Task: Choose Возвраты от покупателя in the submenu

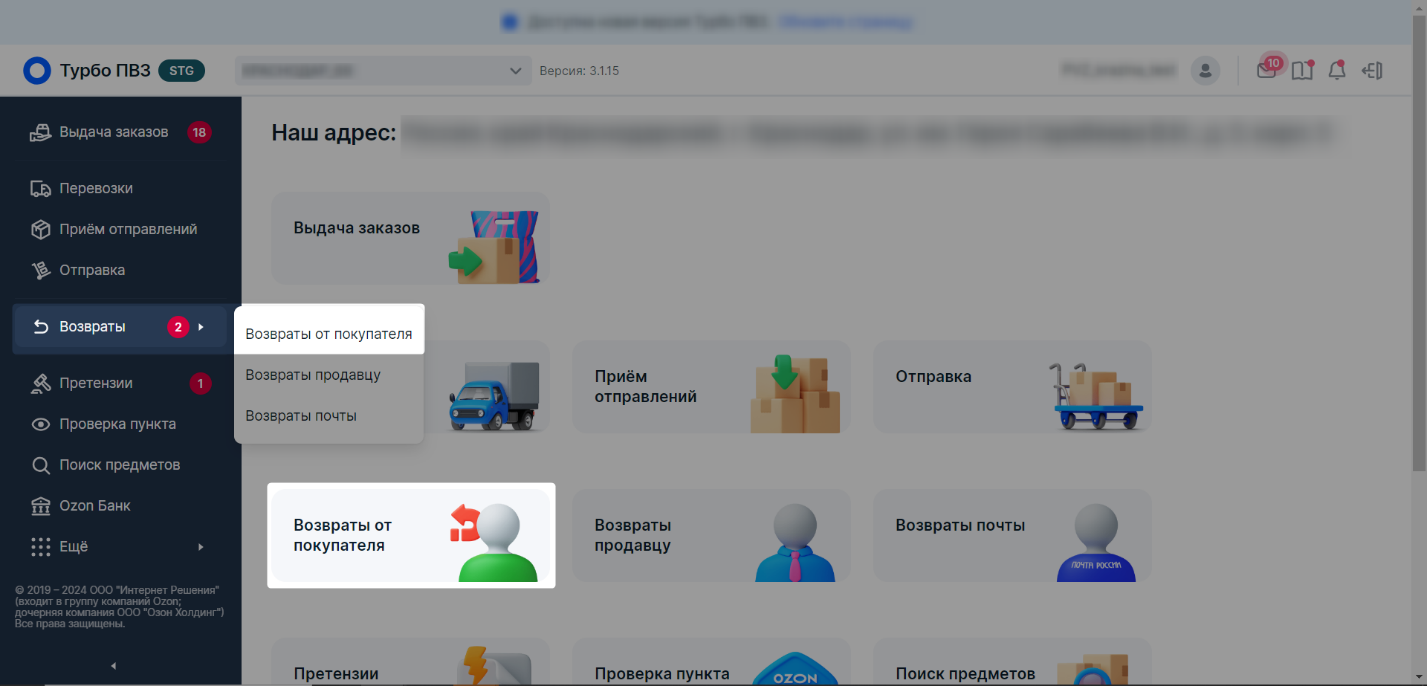Action: [x=329, y=334]
